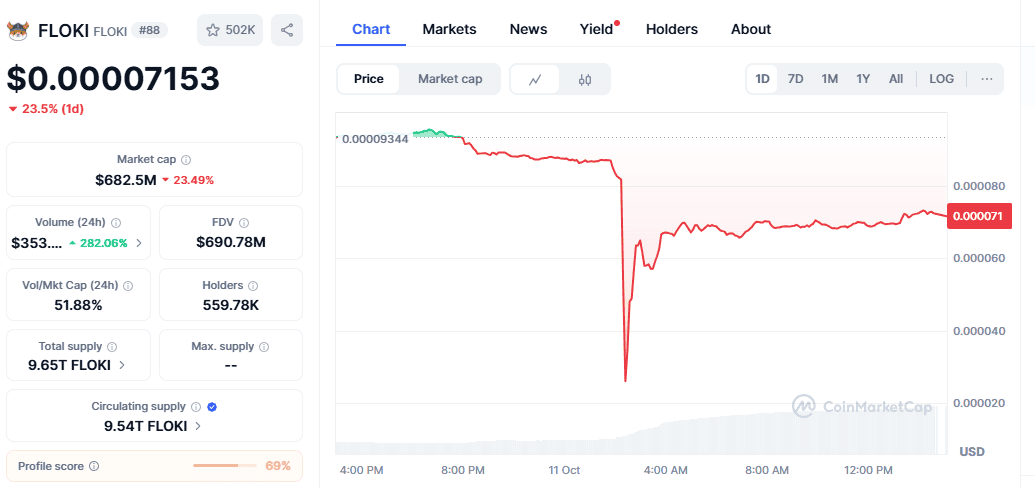Image resolution: width=1035 pixels, height=488 pixels.
Task: Click the Holders info icon
Action: coord(251,286)
